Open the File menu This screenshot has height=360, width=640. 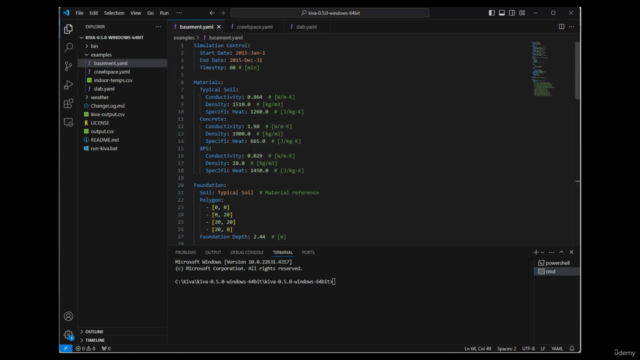coord(79,13)
